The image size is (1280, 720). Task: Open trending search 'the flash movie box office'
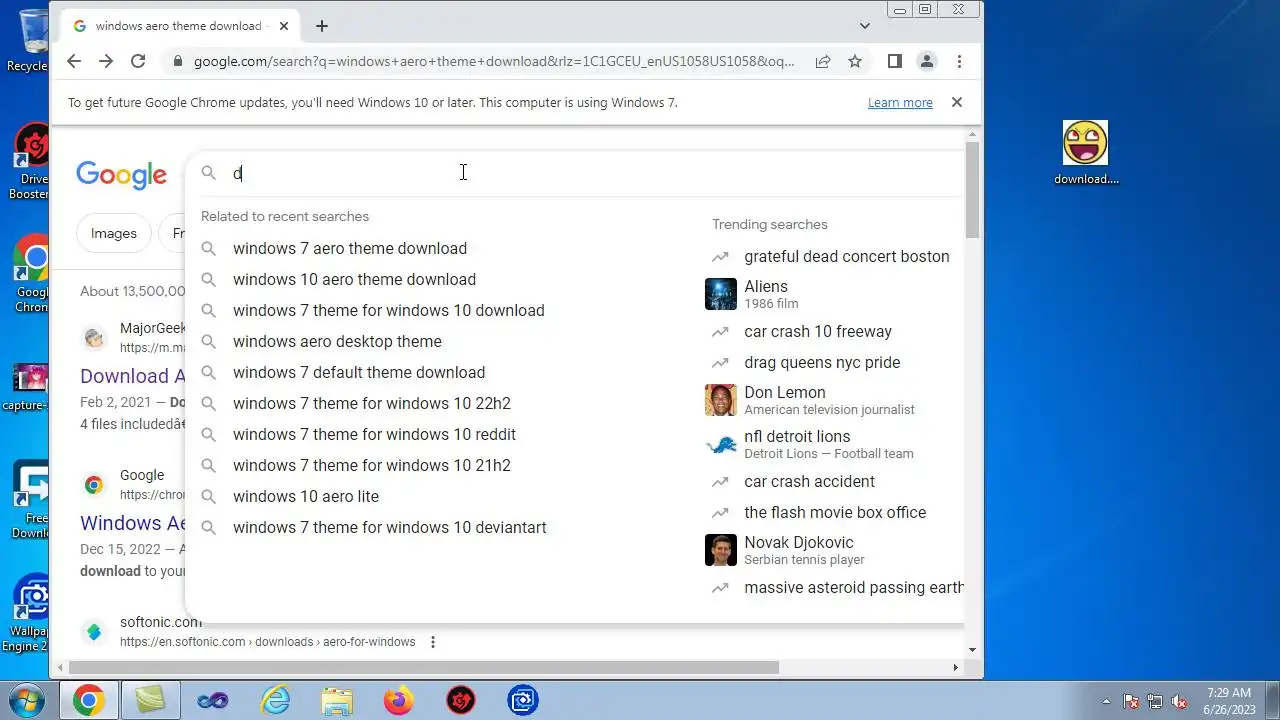tap(835, 512)
